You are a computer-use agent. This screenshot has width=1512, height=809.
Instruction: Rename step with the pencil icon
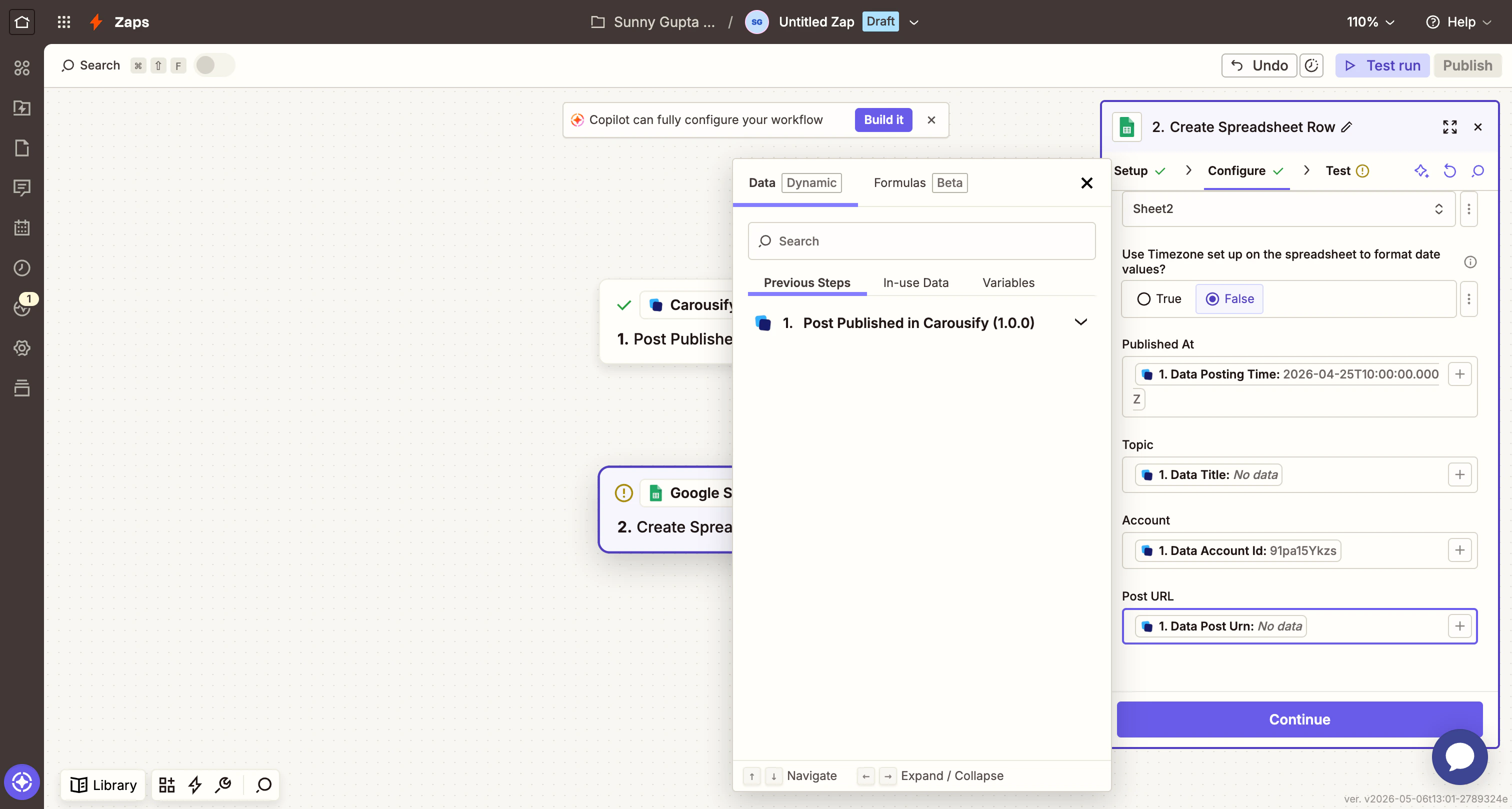(1346, 127)
